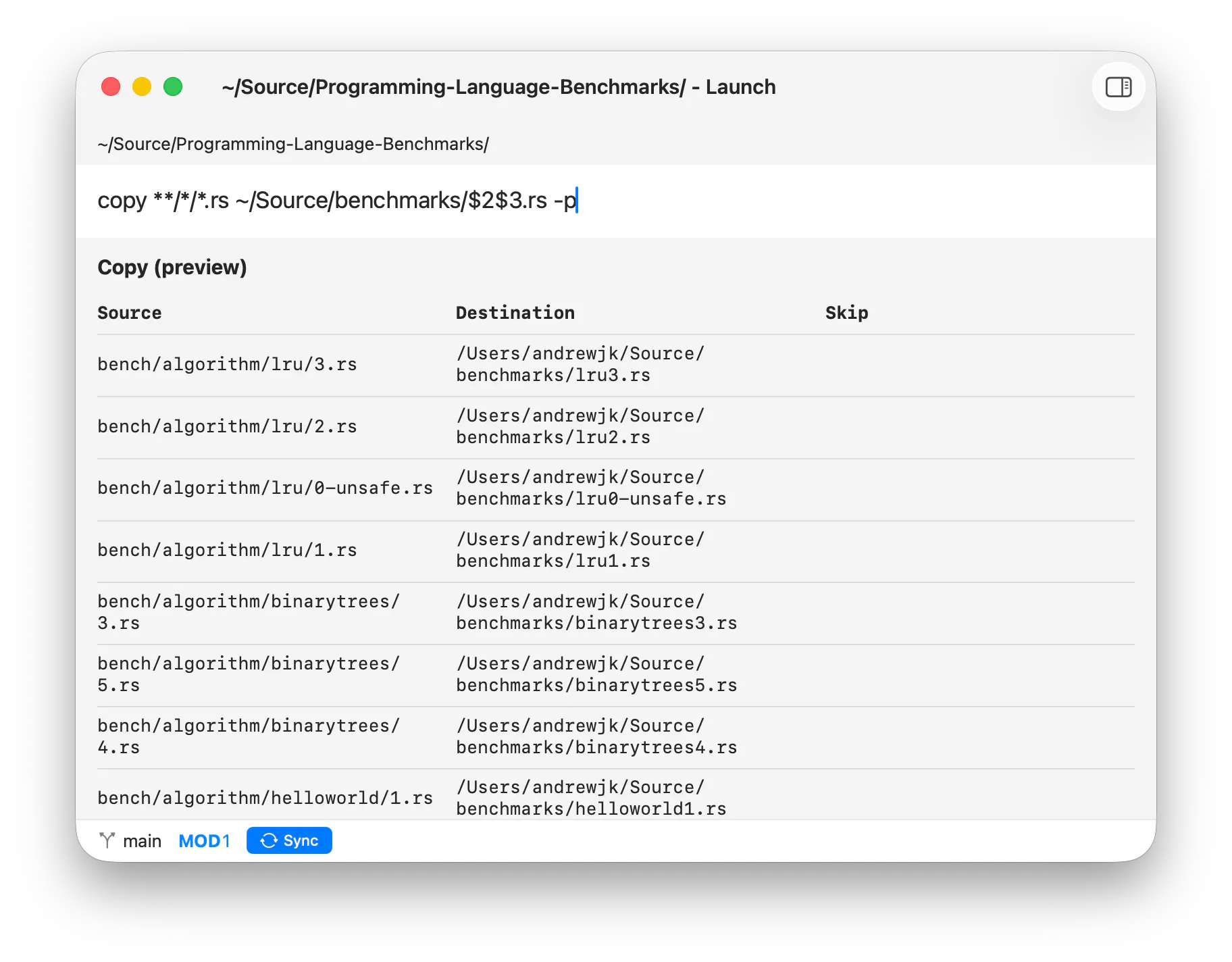Click the MOD1 status indicator
1232x962 pixels.
[x=204, y=841]
